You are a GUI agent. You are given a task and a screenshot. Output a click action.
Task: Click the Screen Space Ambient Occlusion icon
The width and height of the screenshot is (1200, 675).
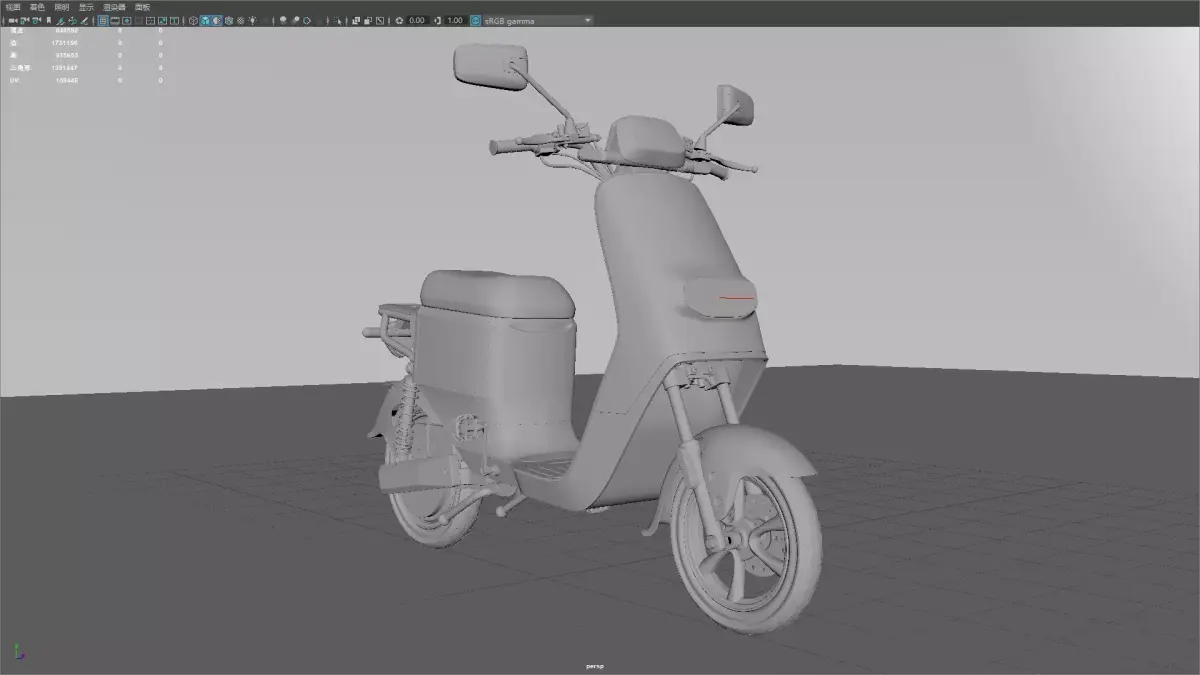point(283,20)
